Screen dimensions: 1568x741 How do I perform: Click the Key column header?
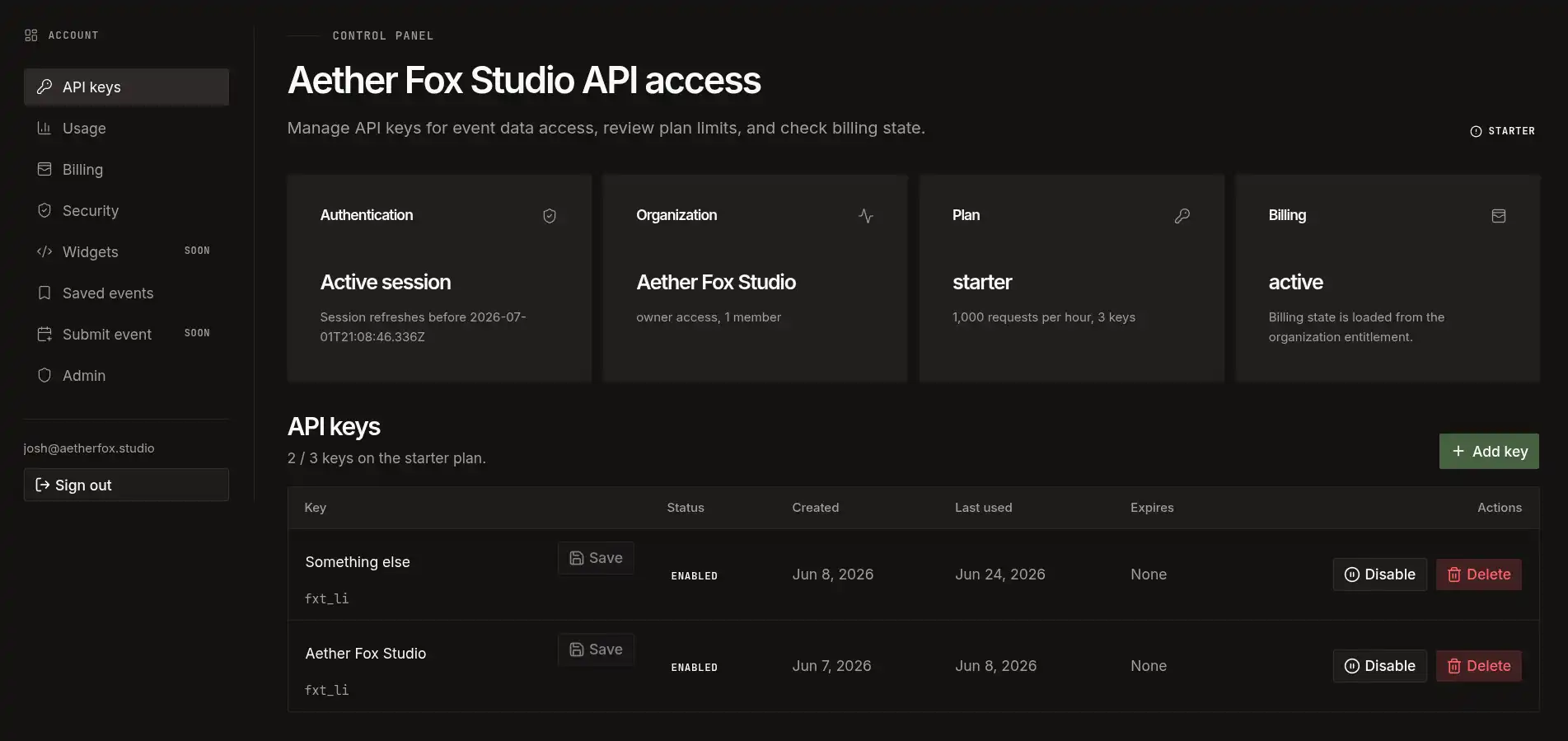coord(316,508)
